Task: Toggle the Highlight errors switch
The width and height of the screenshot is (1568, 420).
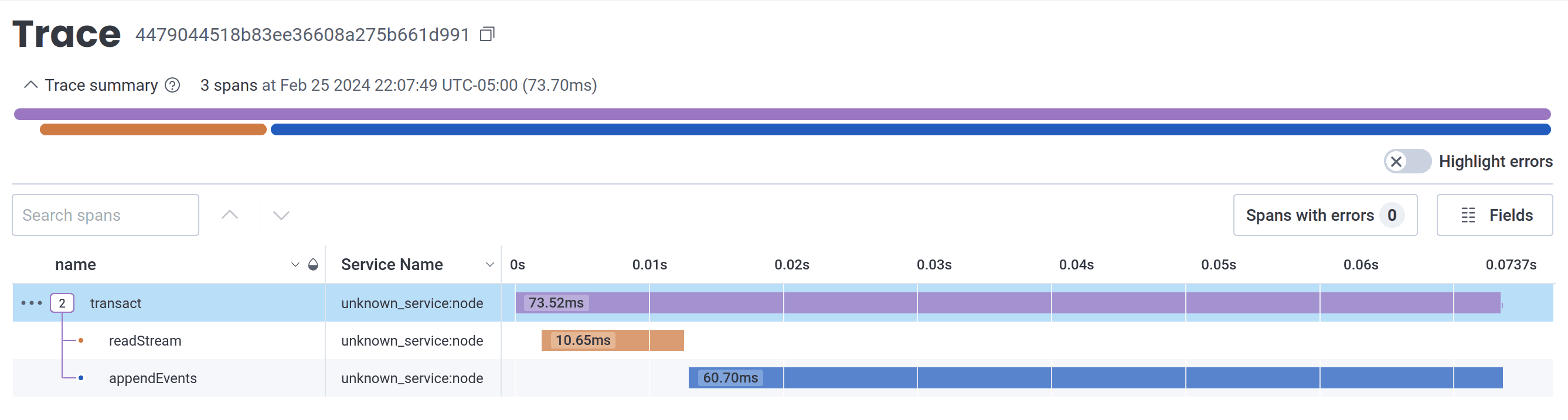Action: (x=1407, y=161)
